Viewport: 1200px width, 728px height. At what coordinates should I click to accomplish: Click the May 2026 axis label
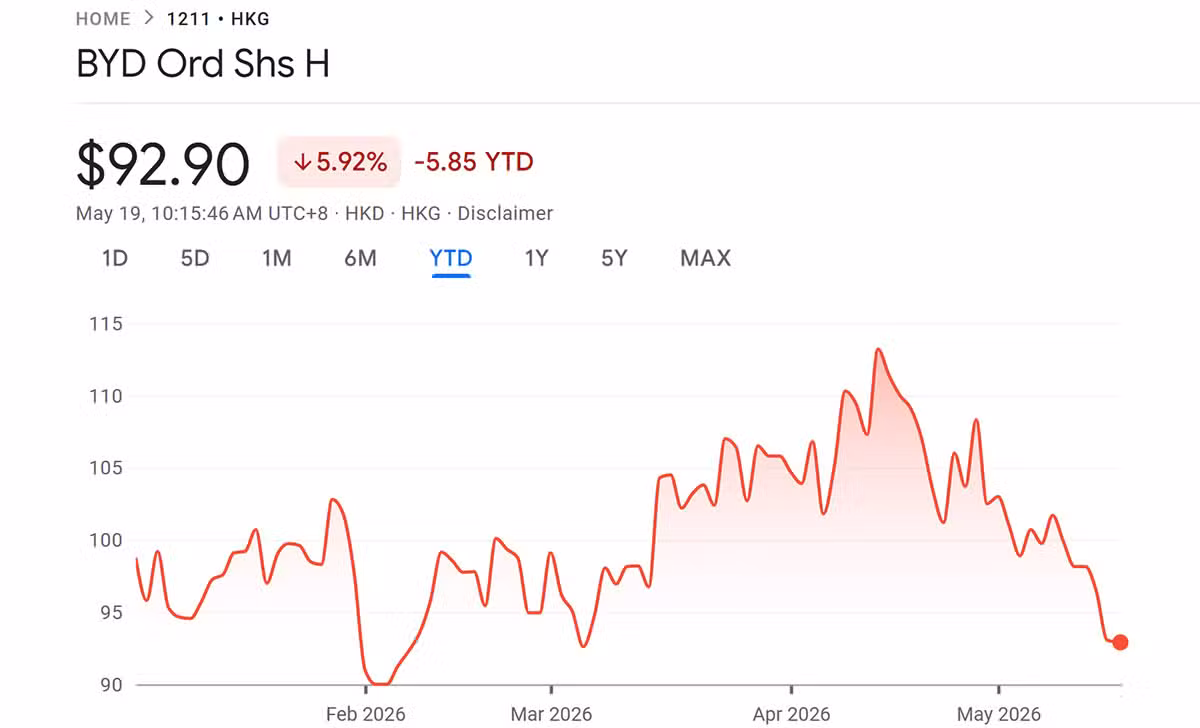pos(999,714)
